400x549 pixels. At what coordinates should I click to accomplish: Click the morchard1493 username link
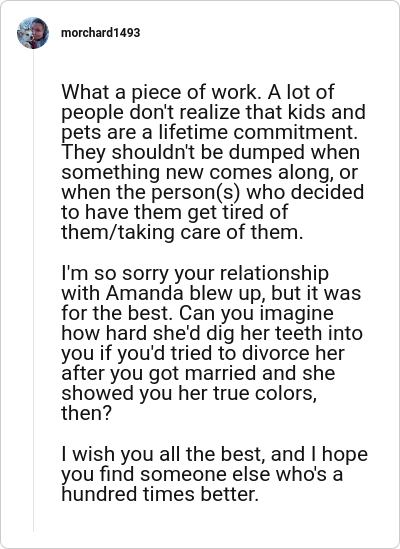101,33
